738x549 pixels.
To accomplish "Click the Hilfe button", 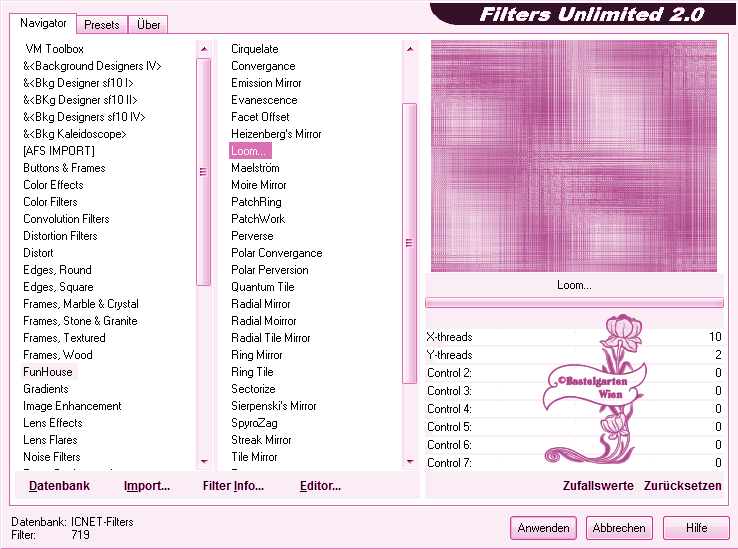I will (696, 528).
